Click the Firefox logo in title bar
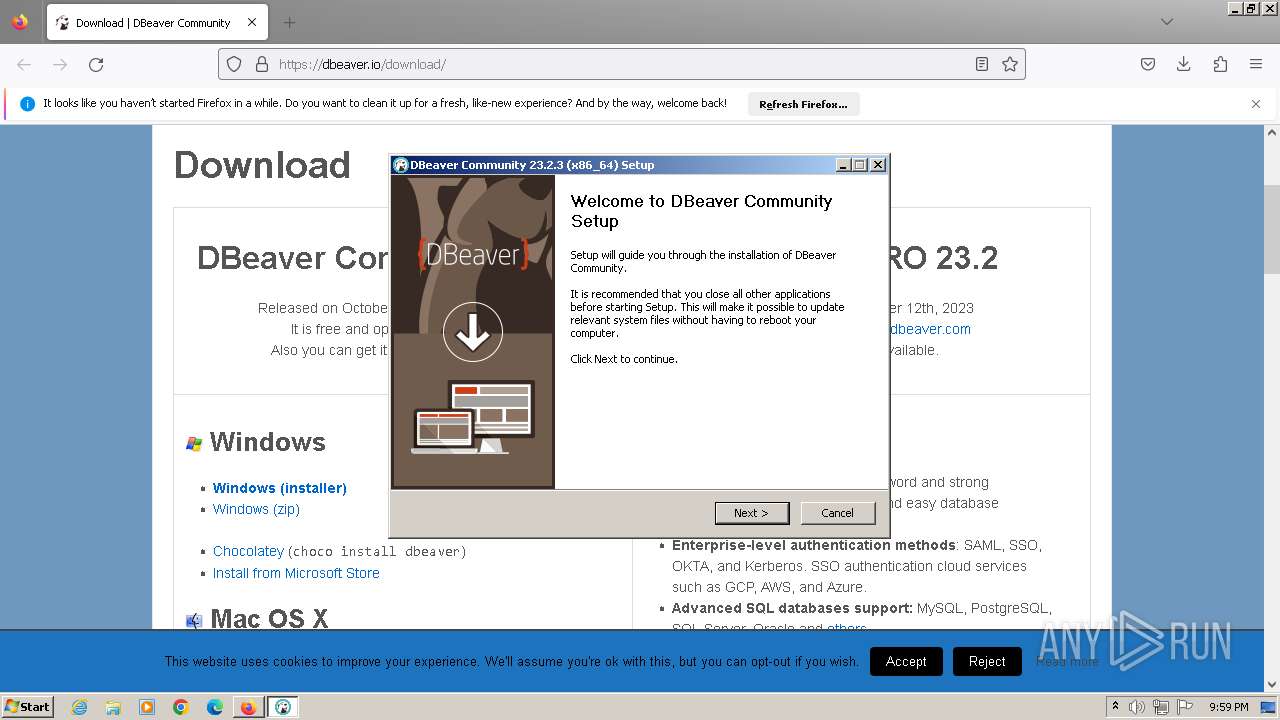Screen dimensions: 1280x720 pos(20,22)
